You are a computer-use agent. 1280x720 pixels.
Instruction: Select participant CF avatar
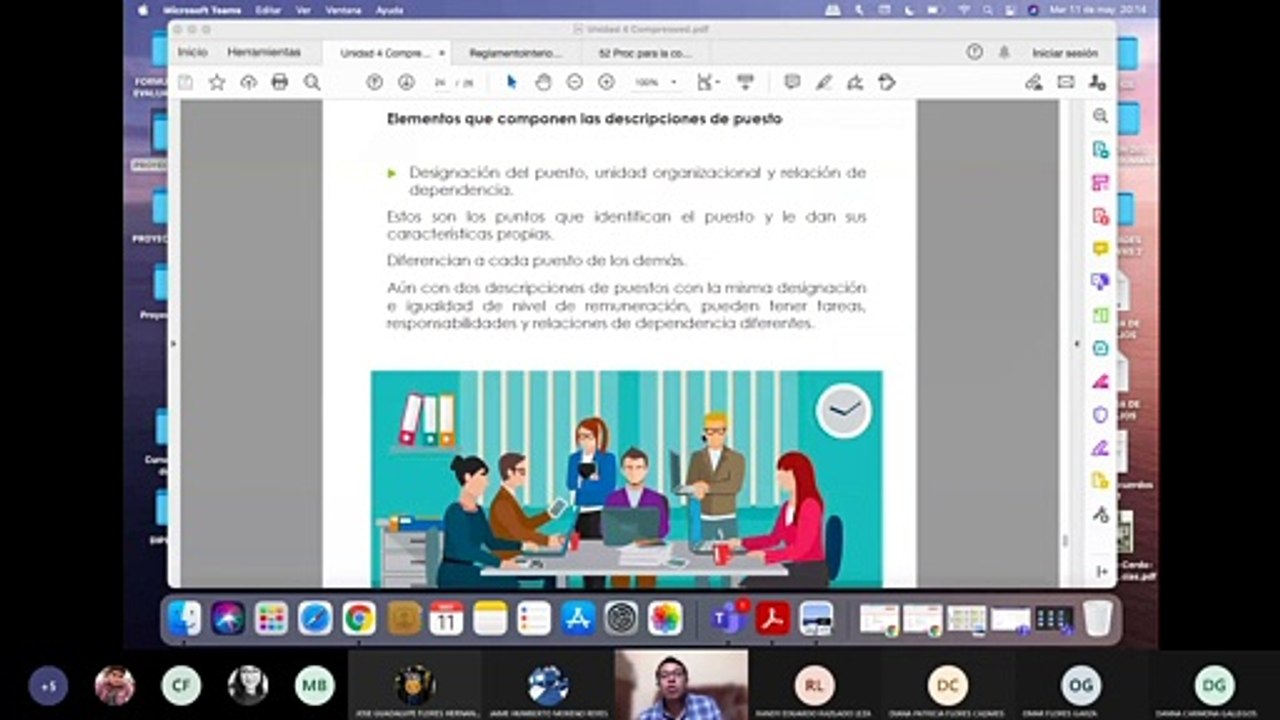[181, 686]
